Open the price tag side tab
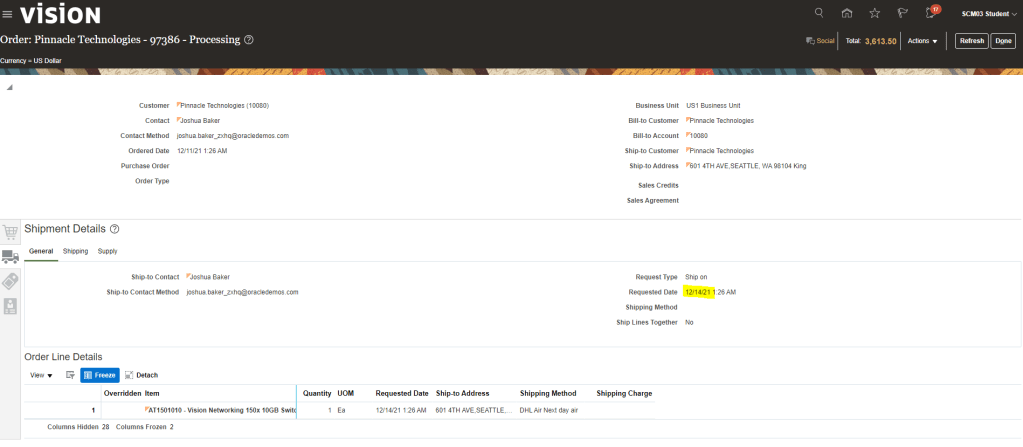 click(10, 281)
